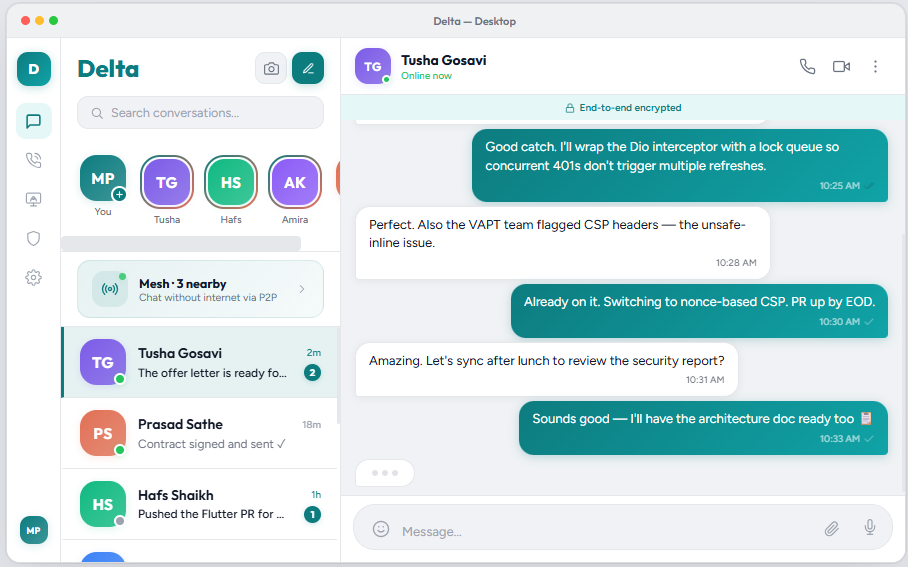Viewport: 908px width, 567px height.
Task: Click Contract signed and sent preview text
Action: tap(211, 444)
